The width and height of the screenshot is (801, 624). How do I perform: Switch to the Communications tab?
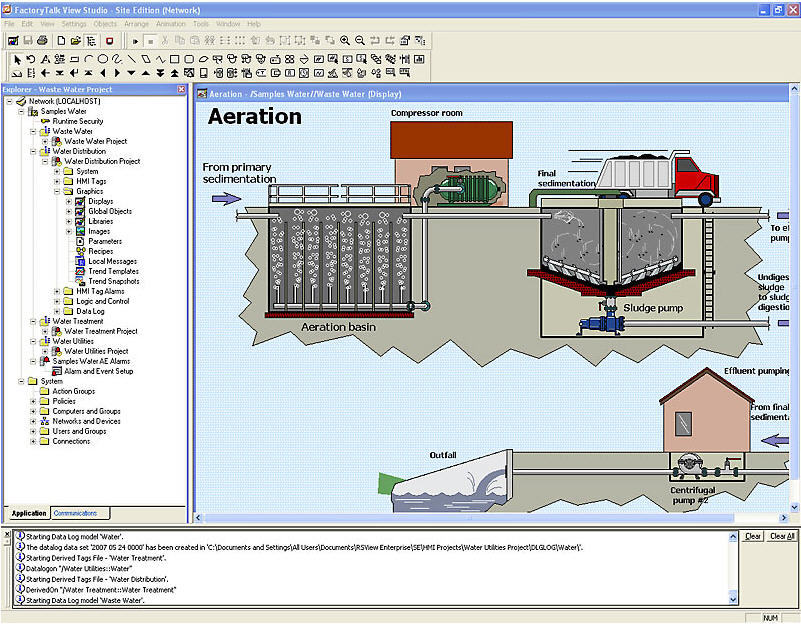click(x=75, y=513)
